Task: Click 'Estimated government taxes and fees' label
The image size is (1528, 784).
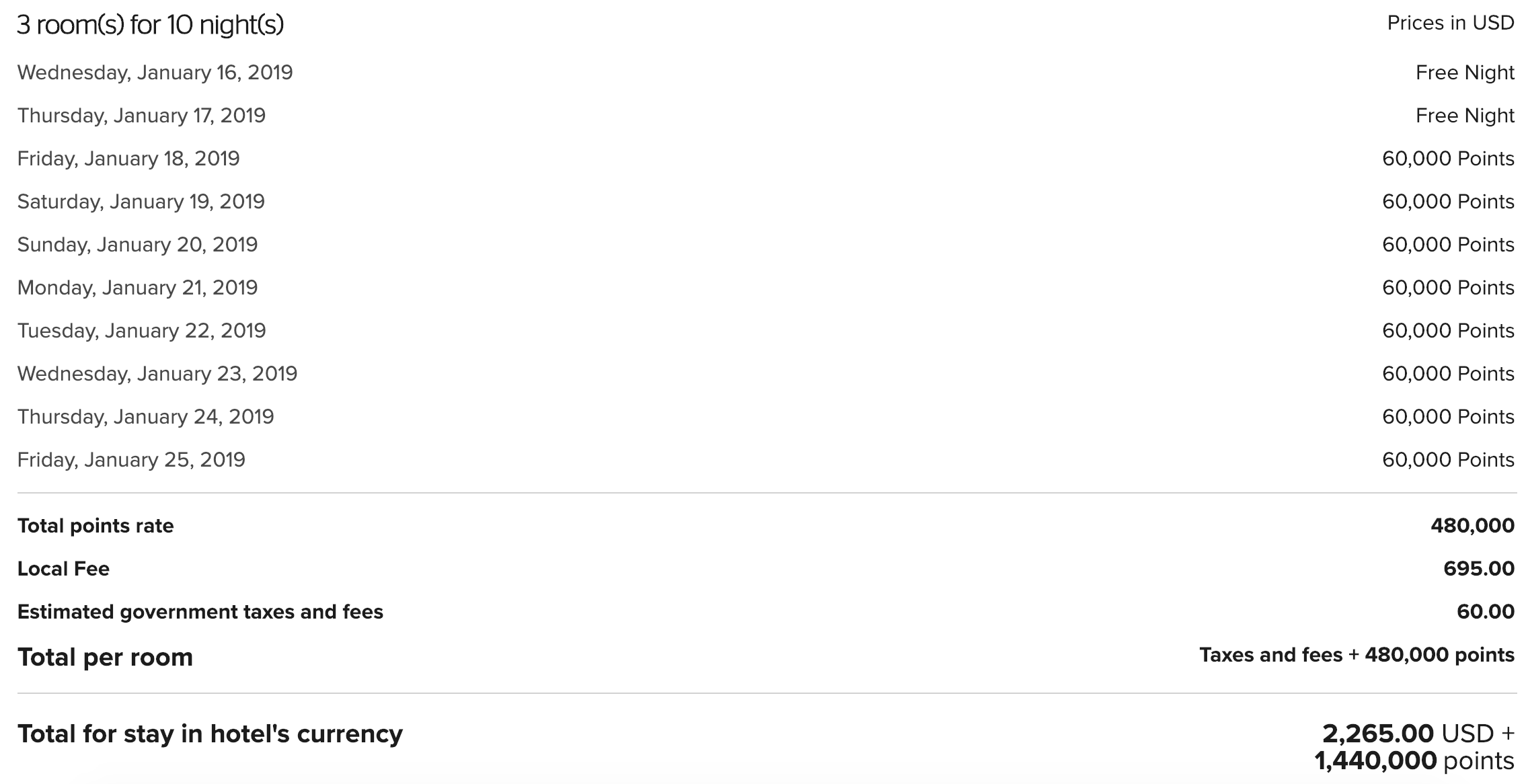Action: coord(200,612)
